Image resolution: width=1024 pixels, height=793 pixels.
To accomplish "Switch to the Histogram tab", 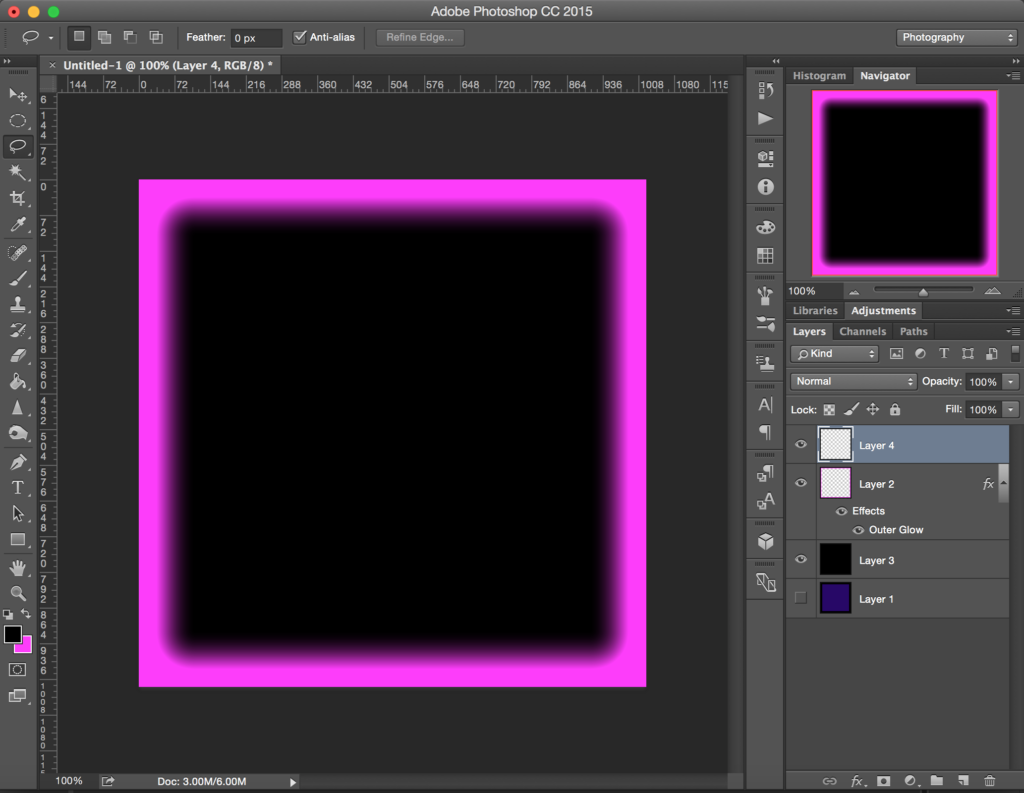I will [x=819, y=76].
